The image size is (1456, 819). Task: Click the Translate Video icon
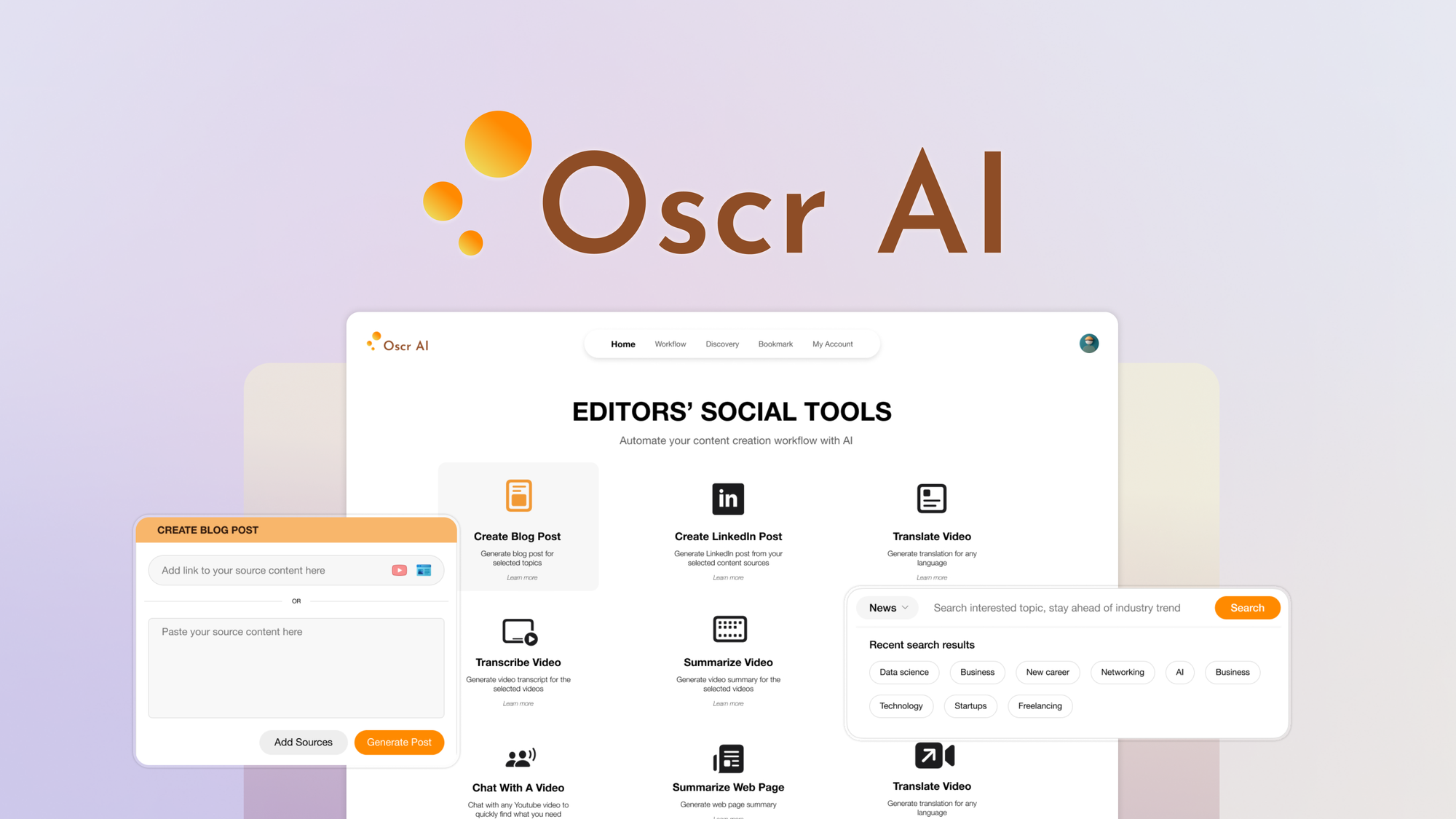click(x=930, y=498)
